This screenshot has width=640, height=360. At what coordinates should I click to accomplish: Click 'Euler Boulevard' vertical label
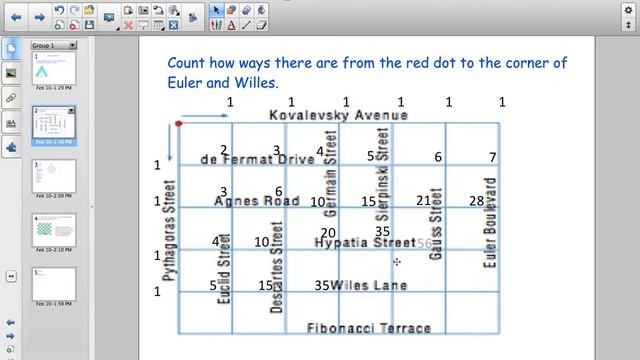490,222
